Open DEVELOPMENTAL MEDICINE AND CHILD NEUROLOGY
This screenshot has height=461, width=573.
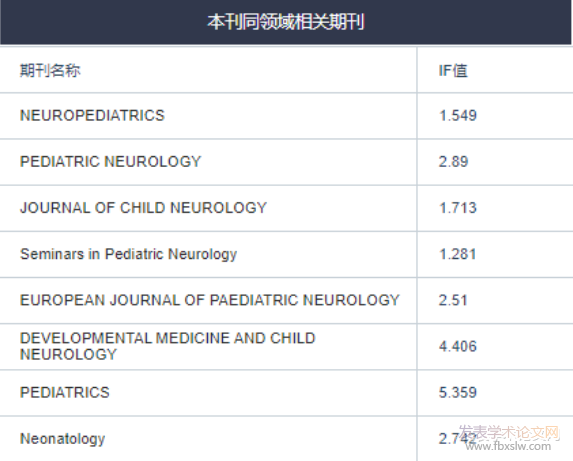coord(167,346)
